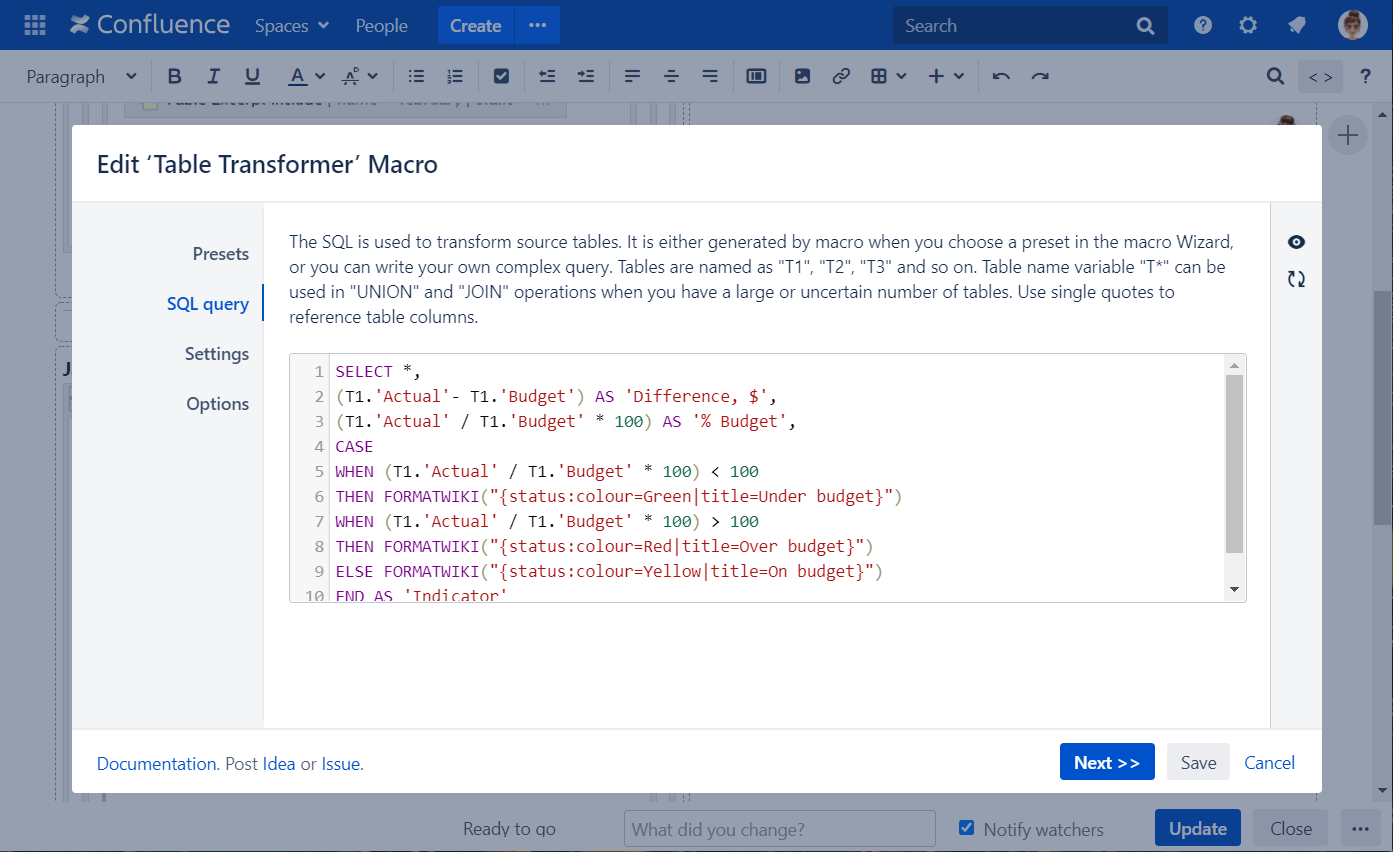Screen dimensions: 1393x852
Task: Switch to the Presets tab
Action: click(220, 254)
